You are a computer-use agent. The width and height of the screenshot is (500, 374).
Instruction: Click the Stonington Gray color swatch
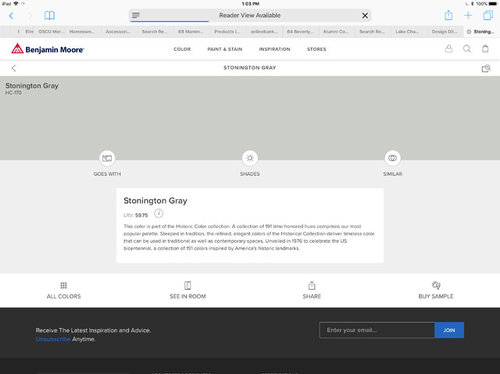[250, 118]
